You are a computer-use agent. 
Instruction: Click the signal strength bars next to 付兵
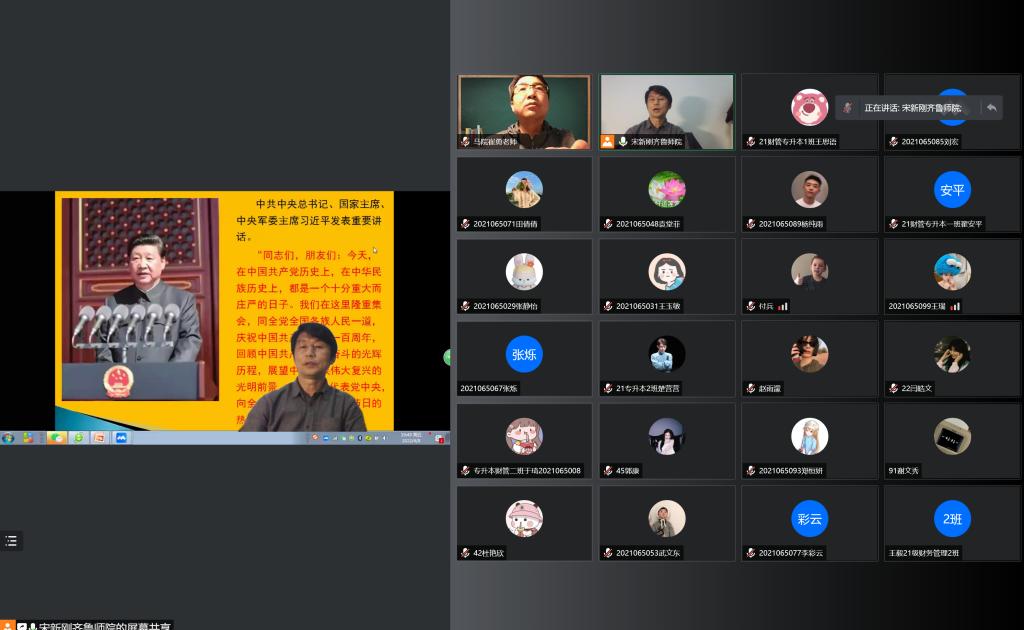(783, 306)
